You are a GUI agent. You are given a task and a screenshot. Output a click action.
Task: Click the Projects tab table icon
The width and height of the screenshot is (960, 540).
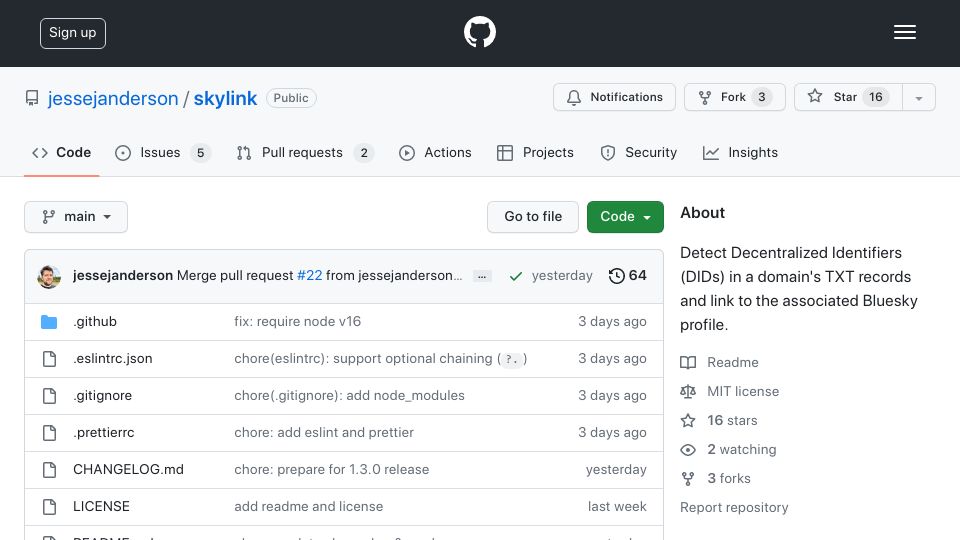point(504,153)
